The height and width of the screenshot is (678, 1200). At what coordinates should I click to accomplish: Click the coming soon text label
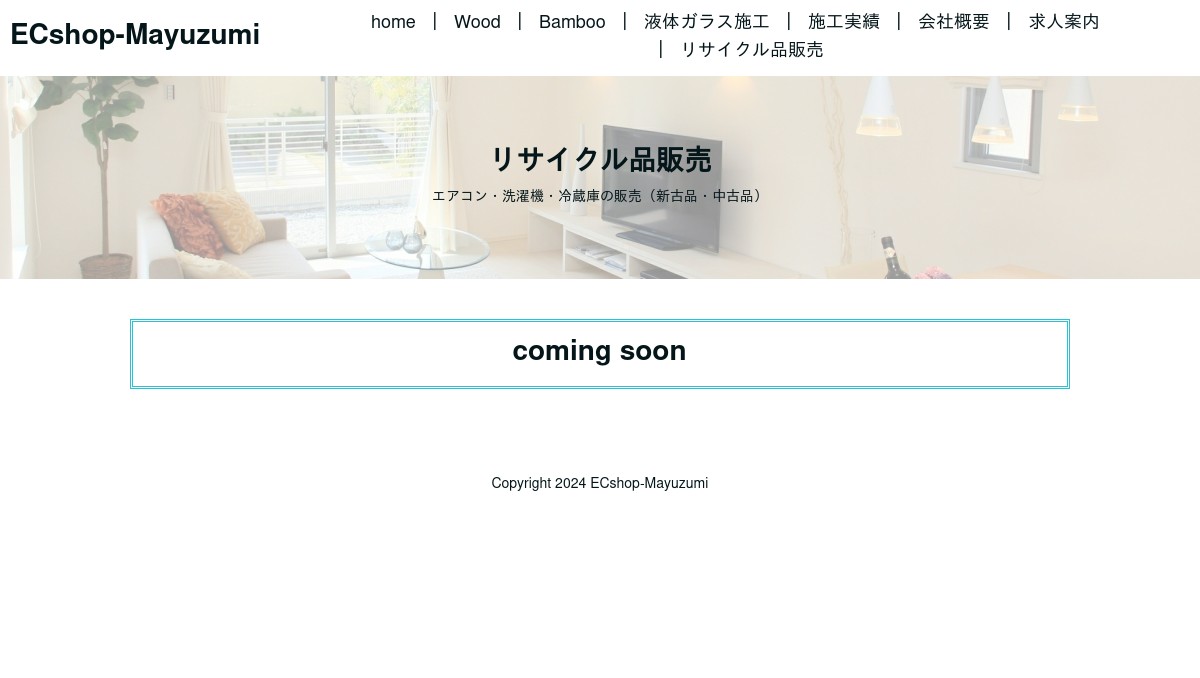coord(599,350)
